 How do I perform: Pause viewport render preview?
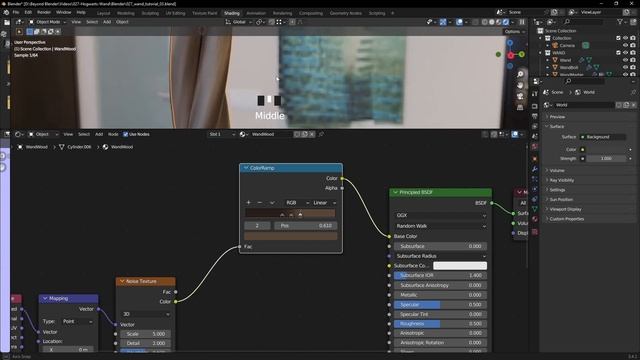[522, 22]
